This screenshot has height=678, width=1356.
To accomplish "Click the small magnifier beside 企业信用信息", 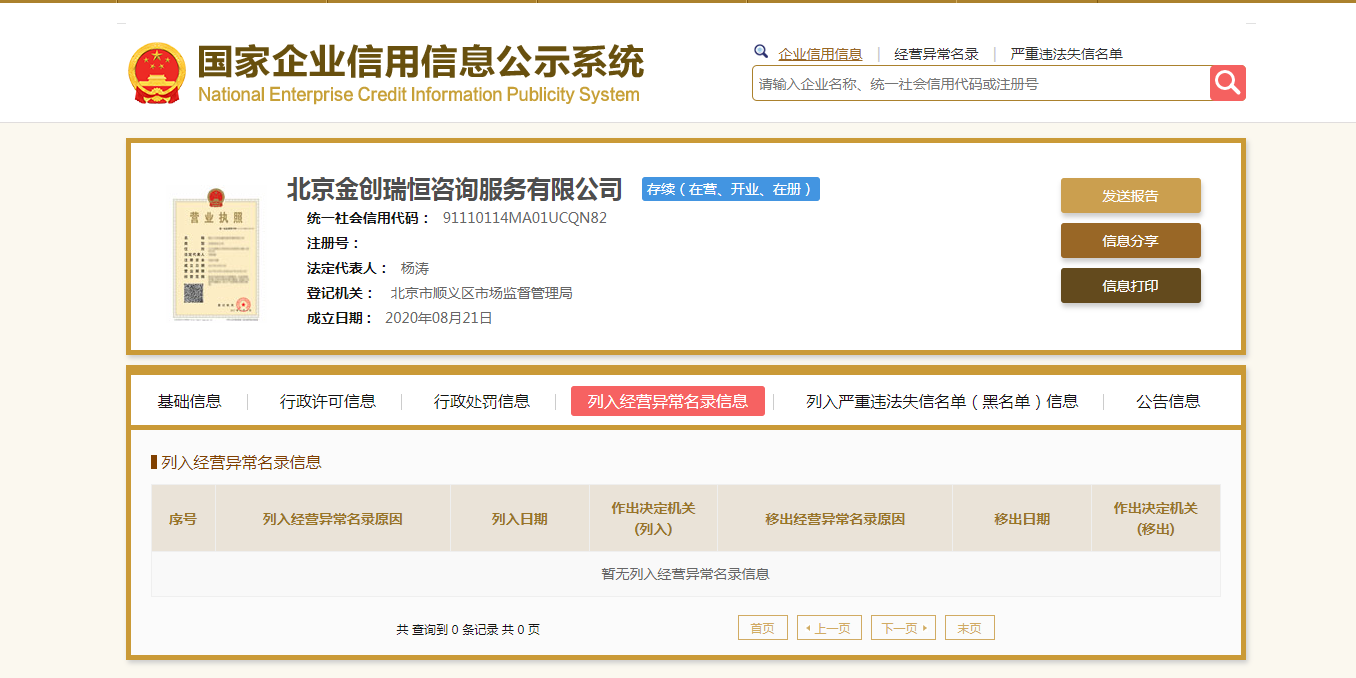I will pos(761,52).
